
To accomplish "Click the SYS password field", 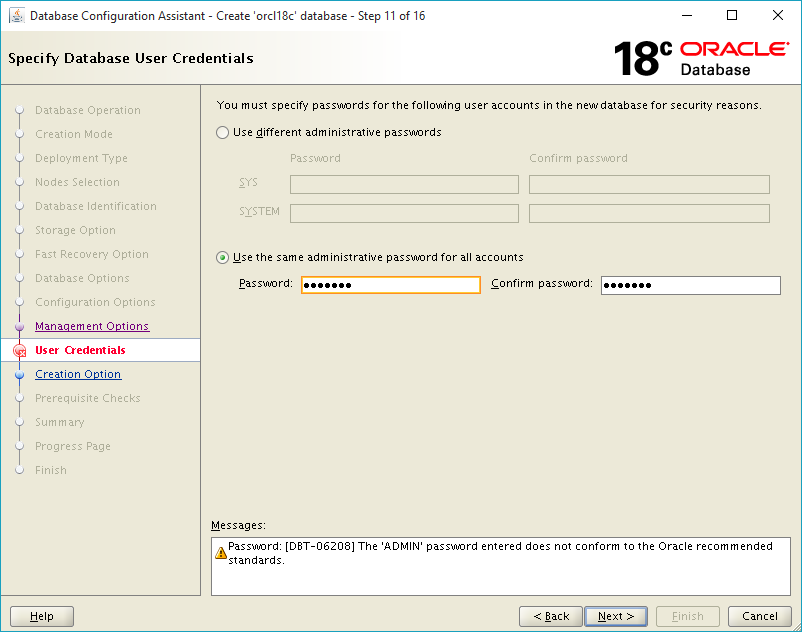I will [x=404, y=185].
